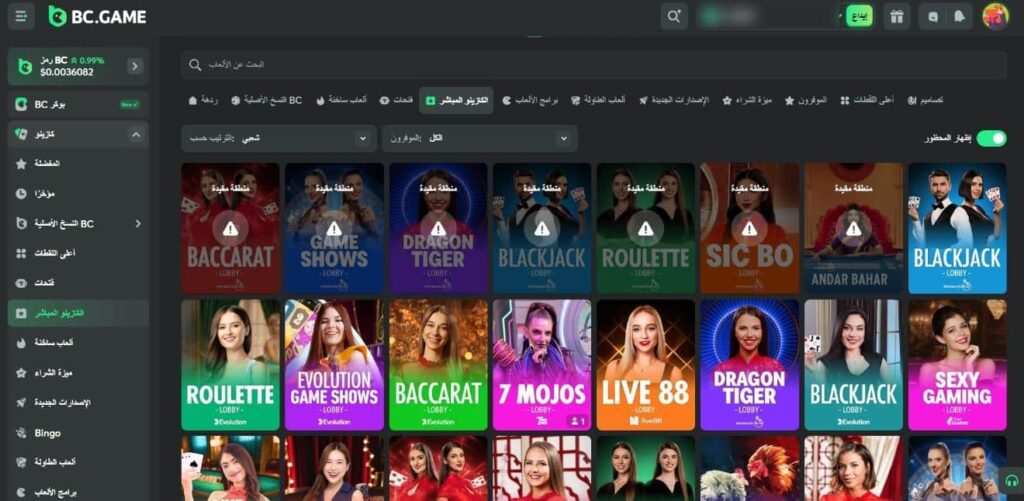The width and height of the screenshot is (1024, 501).
Task: Open the search icon in top header
Action: pos(674,16)
